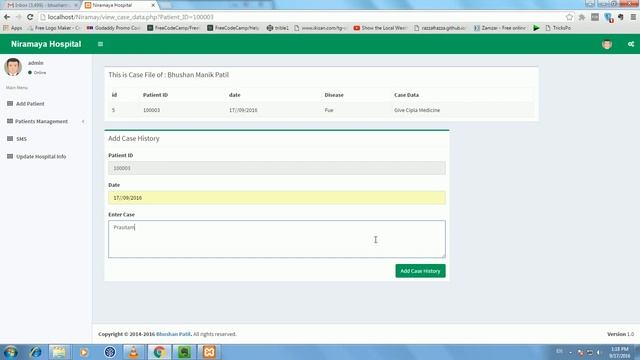Image resolution: width=640 pixels, height=360 pixels.
Task: Click the Case Data column header
Action: (407, 95)
